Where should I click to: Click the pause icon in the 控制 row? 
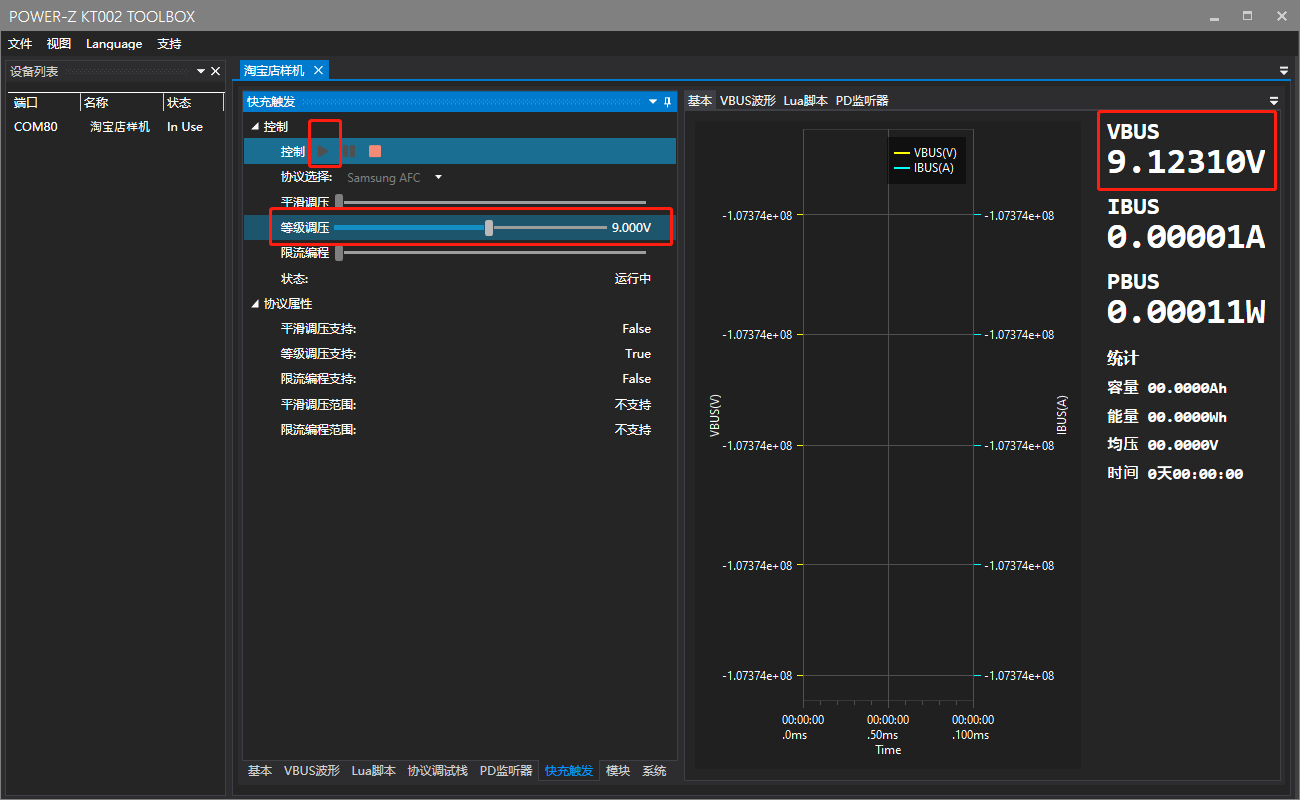click(x=350, y=152)
